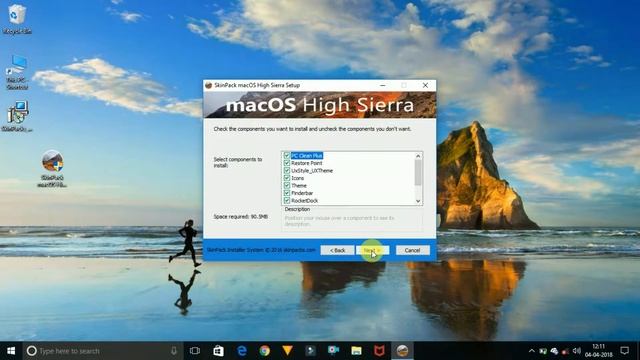The image size is (640, 360).
Task: Uncheck the UxStyle_UXTheme component
Action: point(287,171)
